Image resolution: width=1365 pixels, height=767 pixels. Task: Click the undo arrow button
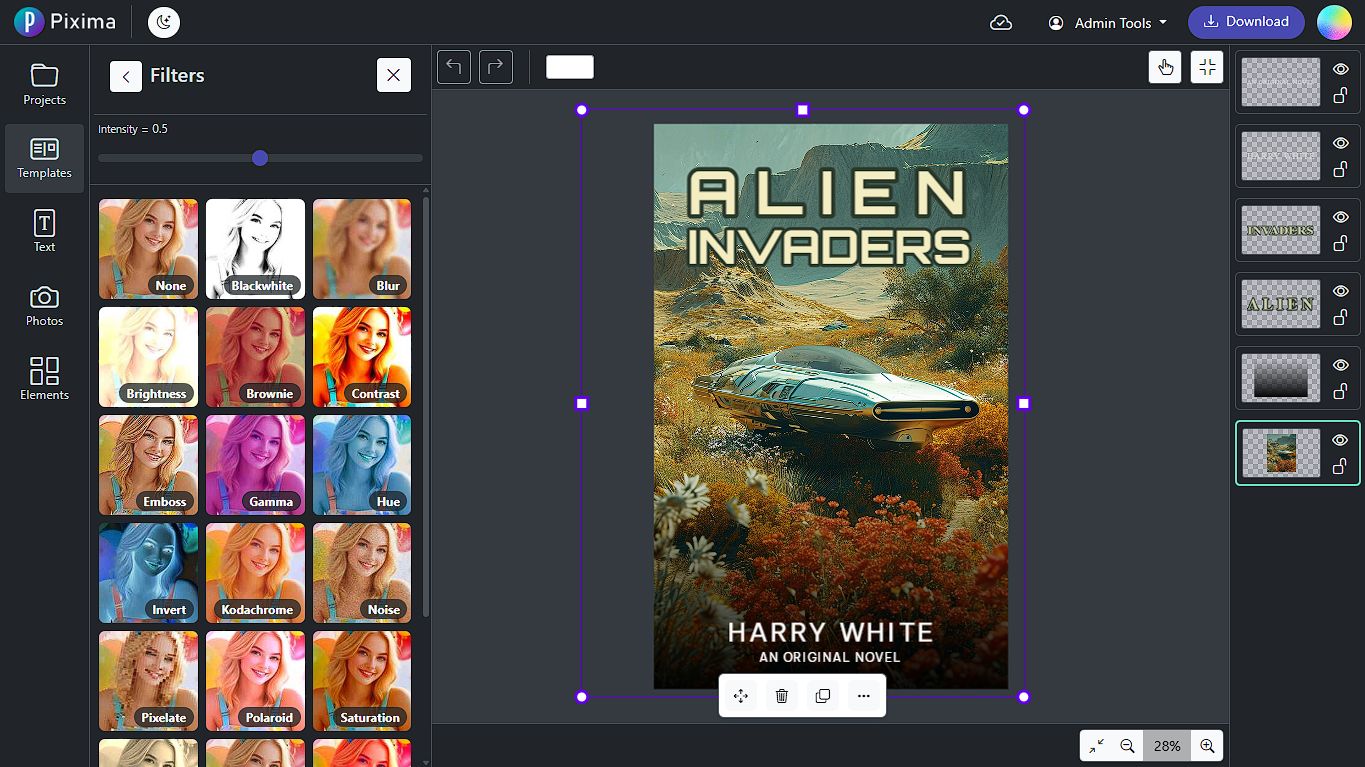pos(454,67)
